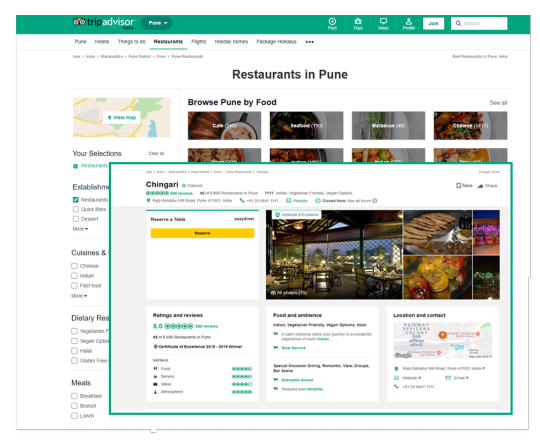This screenshot has height=446, width=540.
Task: Click the Join button
Action: pyautogui.click(x=434, y=23)
